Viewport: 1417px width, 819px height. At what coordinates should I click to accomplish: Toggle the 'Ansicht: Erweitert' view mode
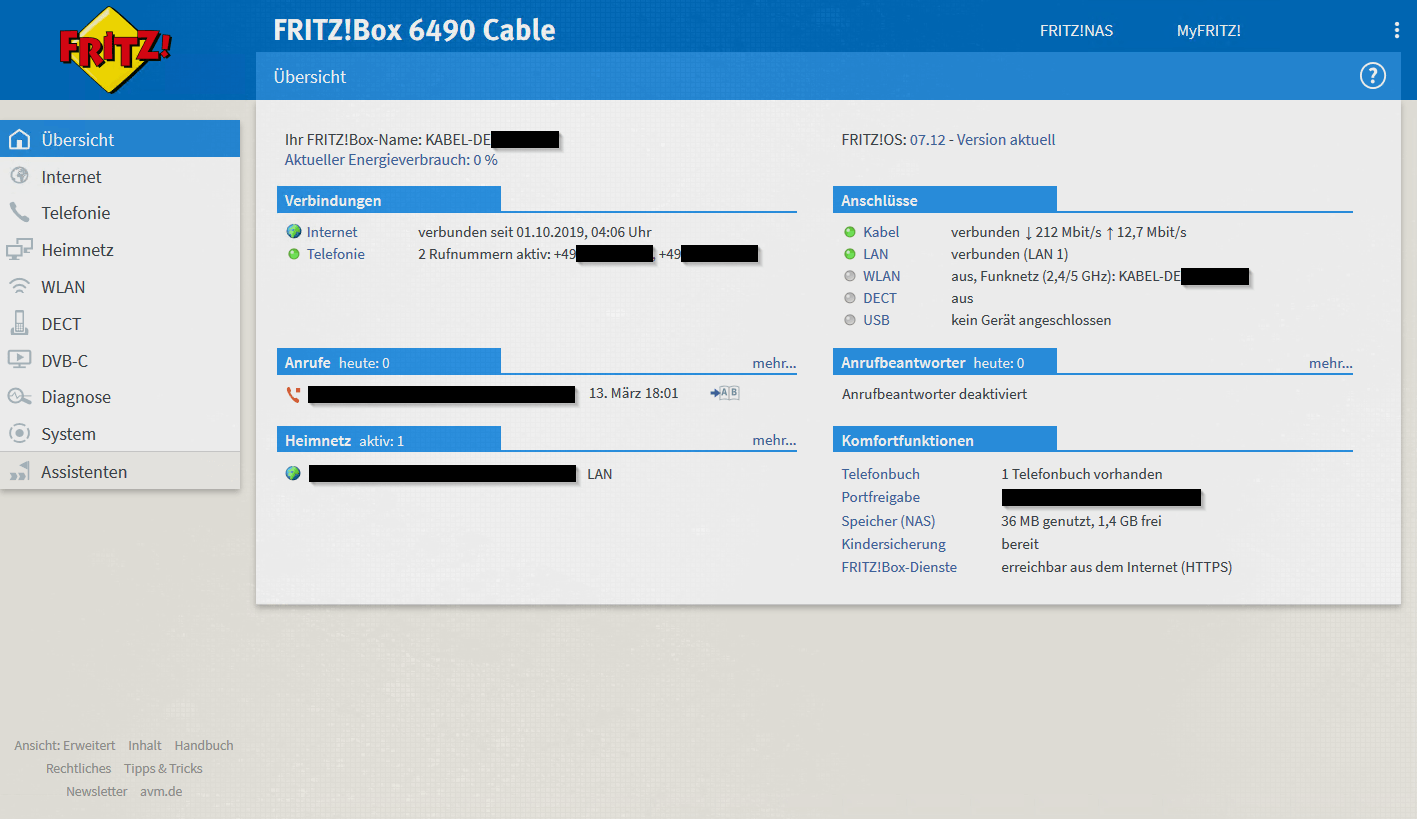[x=65, y=746]
